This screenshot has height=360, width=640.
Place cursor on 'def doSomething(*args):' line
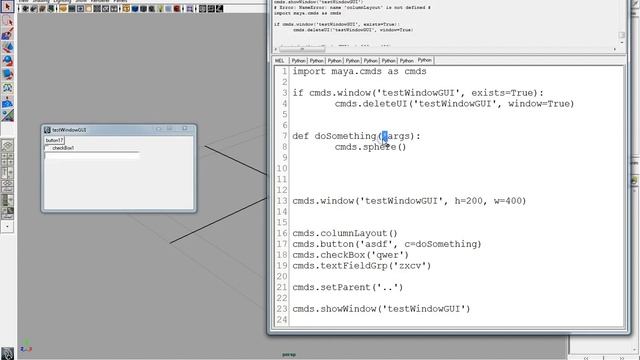coord(356,136)
